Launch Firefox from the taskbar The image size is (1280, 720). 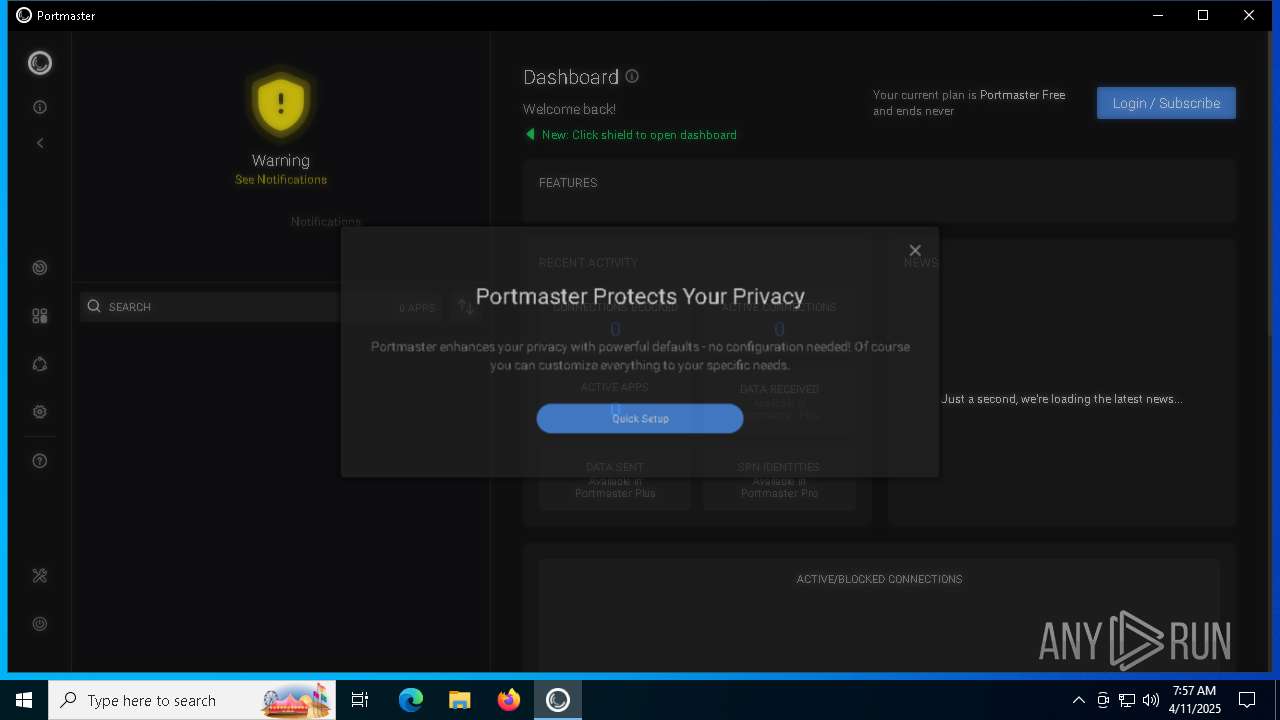[509, 700]
